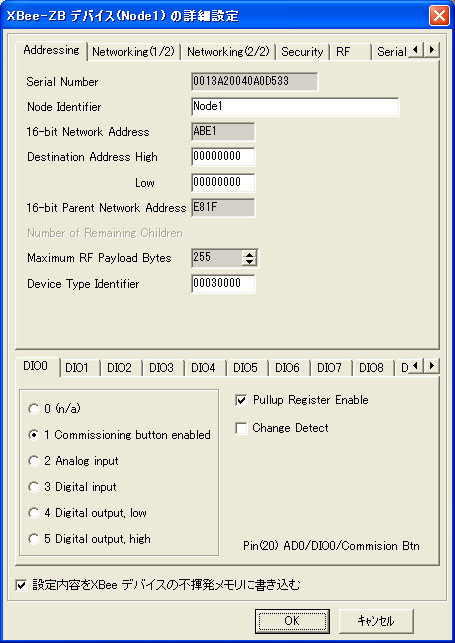Open the Networking(2/2) tab

point(228,52)
